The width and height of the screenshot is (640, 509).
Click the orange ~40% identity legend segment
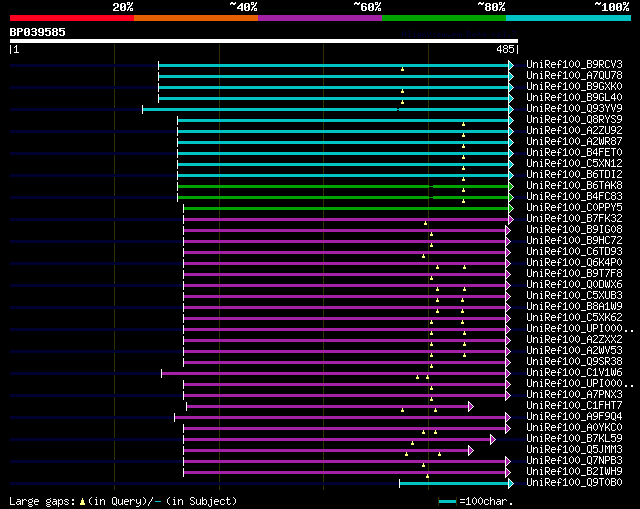[x=196, y=18]
